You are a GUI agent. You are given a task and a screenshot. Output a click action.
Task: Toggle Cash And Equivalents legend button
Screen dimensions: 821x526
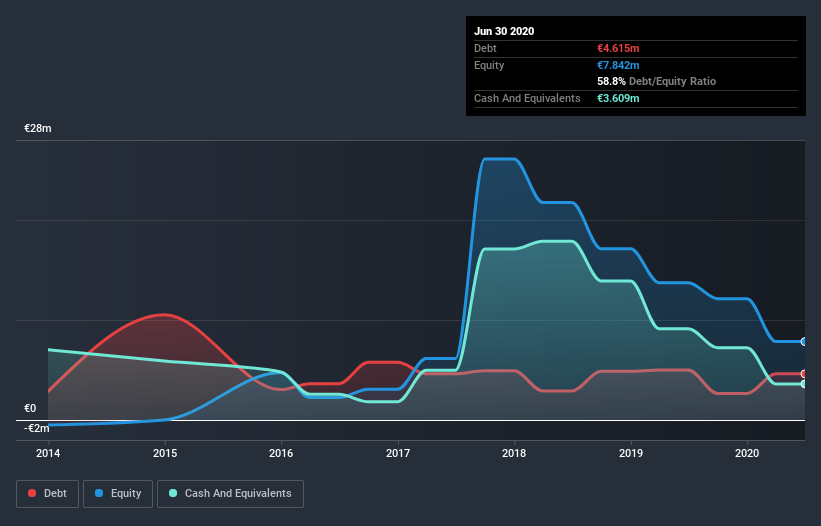click(230, 494)
